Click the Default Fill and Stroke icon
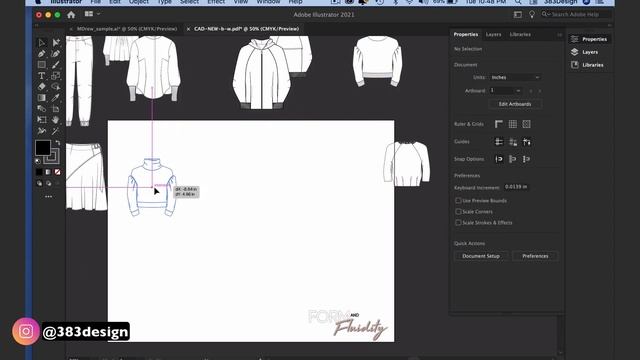The width and height of the screenshot is (640, 360). click(38, 160)
